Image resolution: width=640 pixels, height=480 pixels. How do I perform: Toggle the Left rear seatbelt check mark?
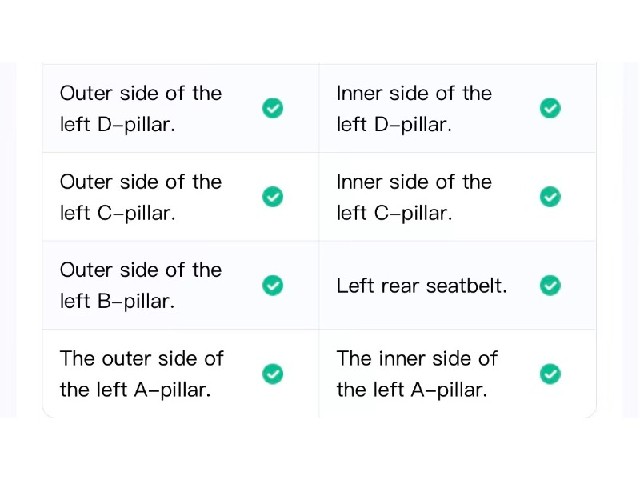coord(550,285)
